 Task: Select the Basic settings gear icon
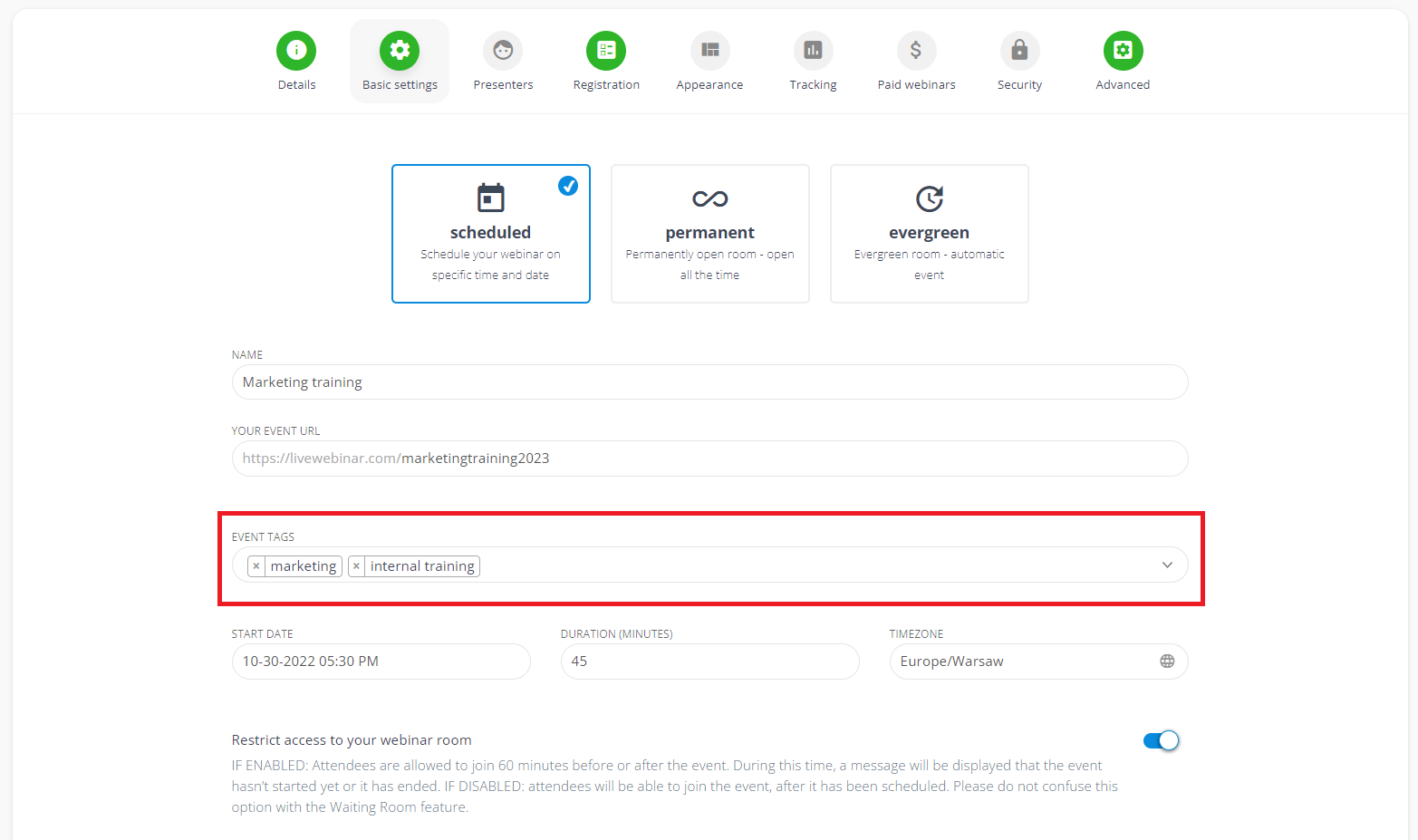point(400,51)
